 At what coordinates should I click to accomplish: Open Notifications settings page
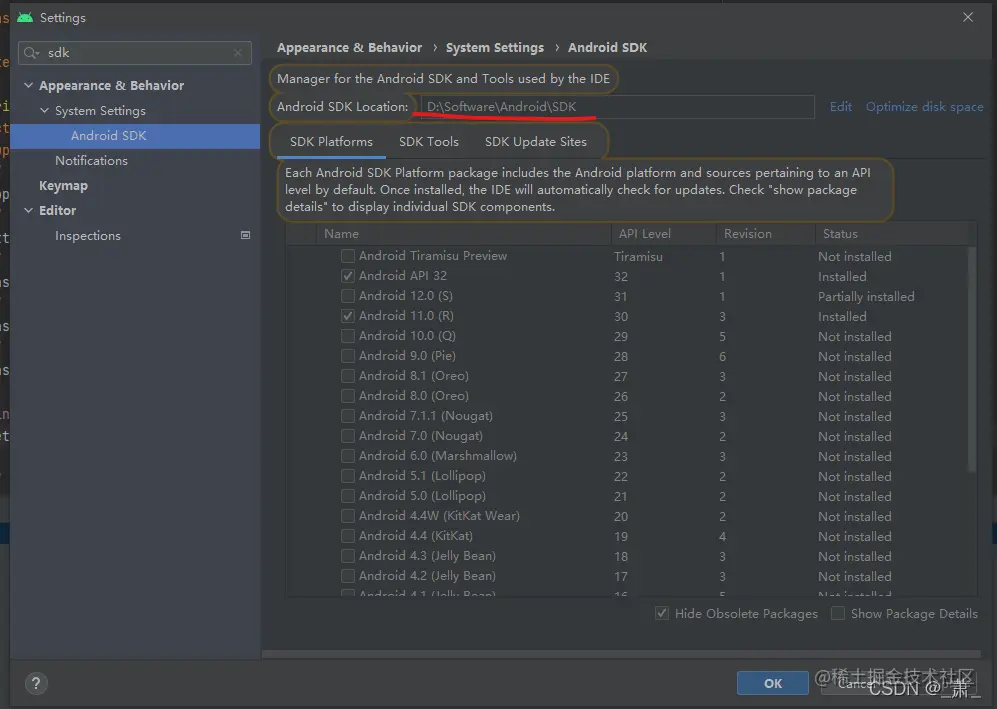click(91, 161)
